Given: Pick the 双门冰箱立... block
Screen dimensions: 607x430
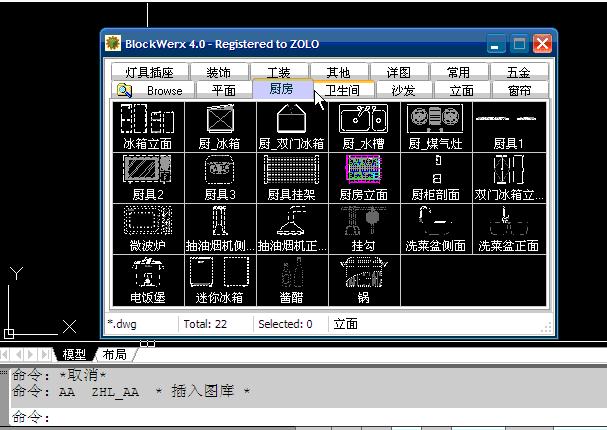Looking at the screenshot, I should pyautogui.click(x=509, y=178).
